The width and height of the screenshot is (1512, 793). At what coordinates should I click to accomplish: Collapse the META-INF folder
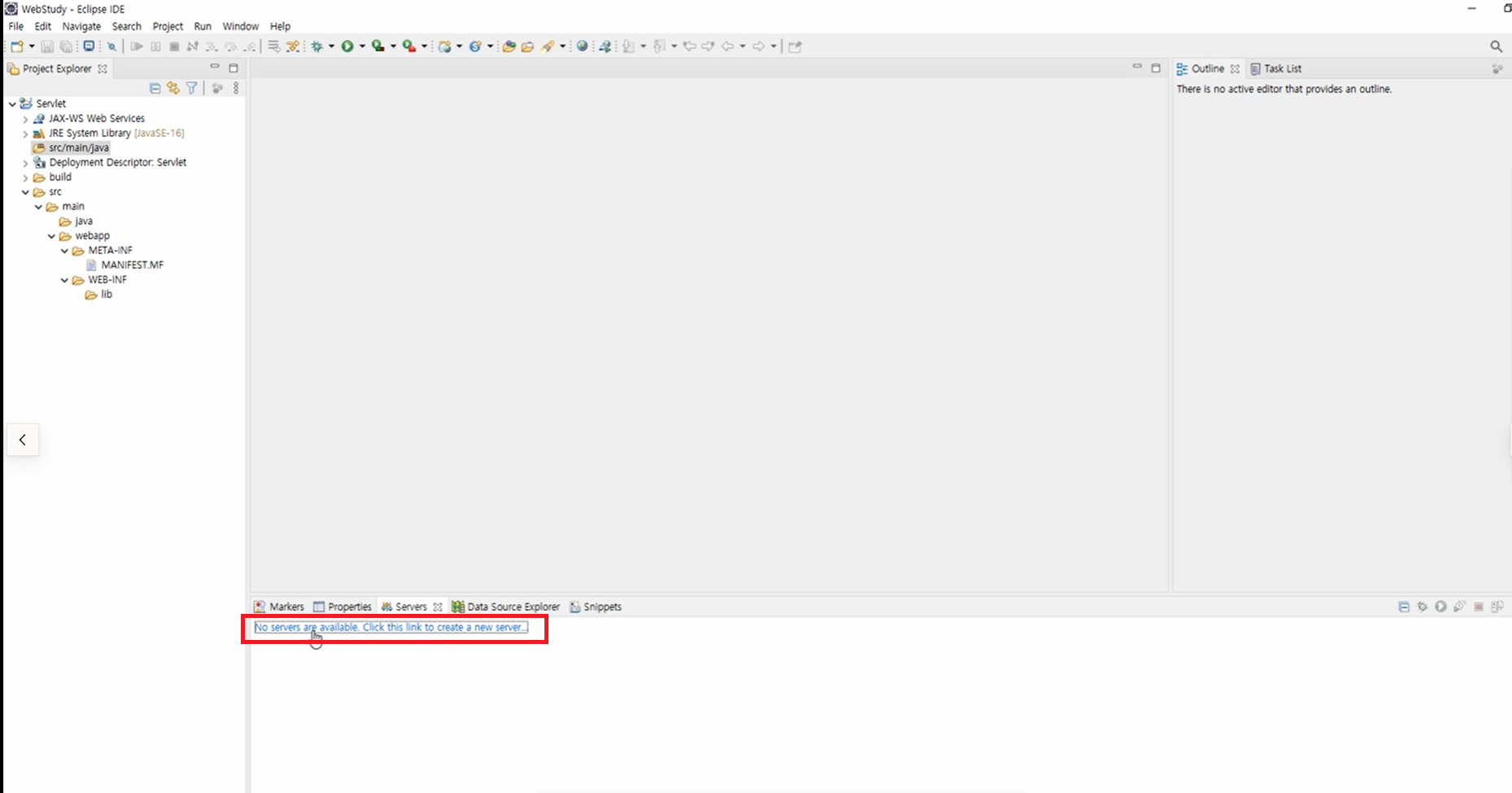(x=64, y=251)
